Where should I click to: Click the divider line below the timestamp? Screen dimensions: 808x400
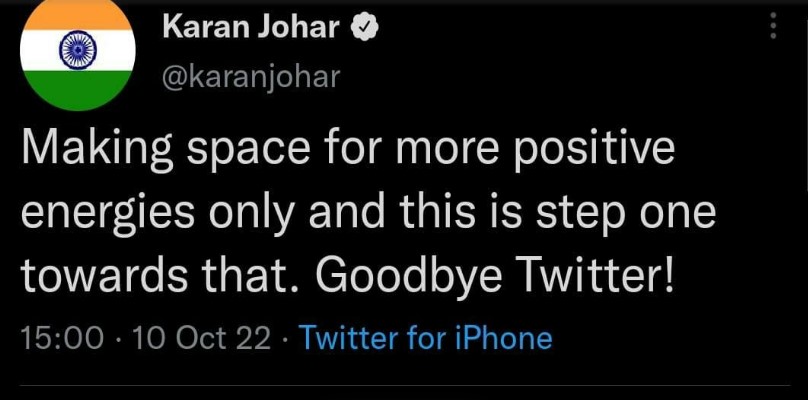(404, 388)
